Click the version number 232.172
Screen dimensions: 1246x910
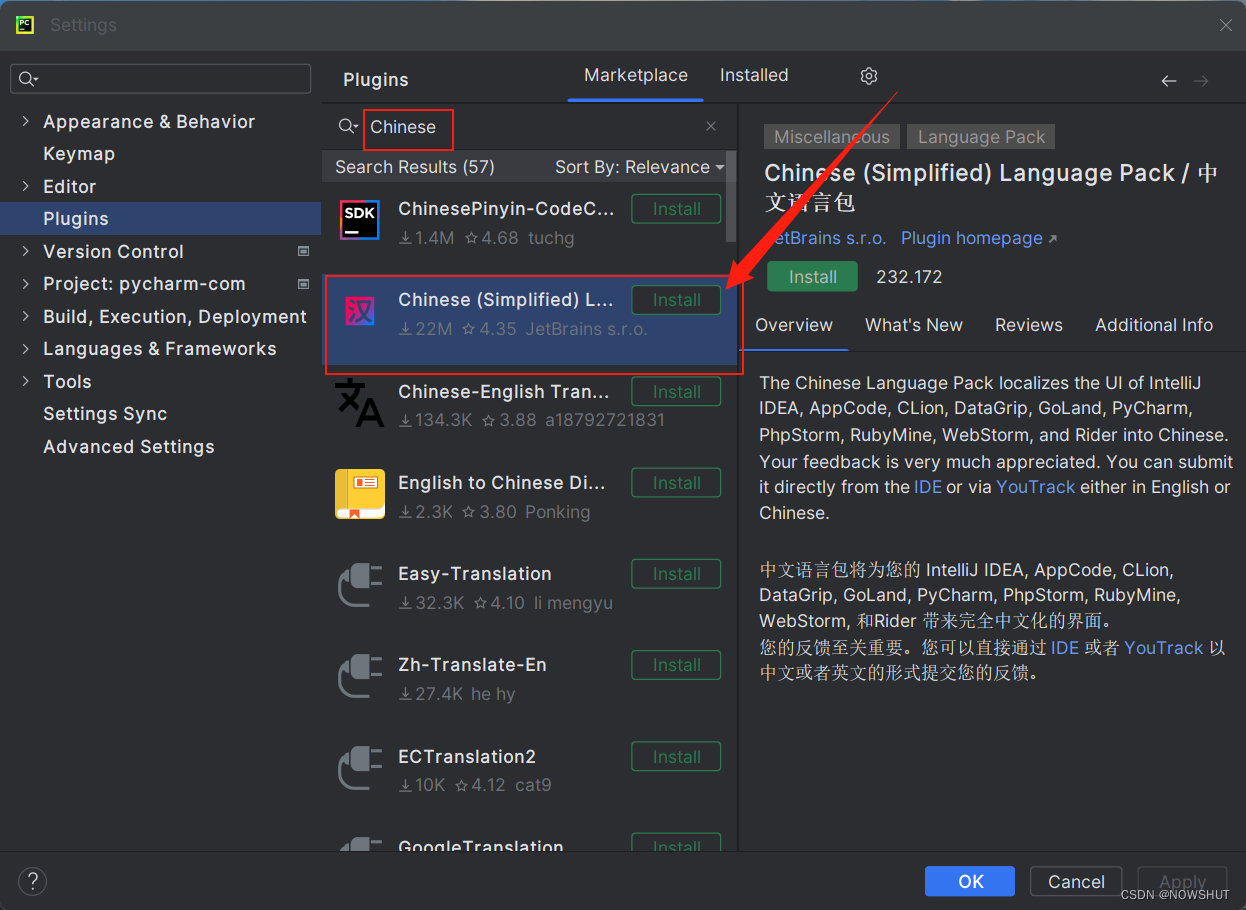coord(909,277)
